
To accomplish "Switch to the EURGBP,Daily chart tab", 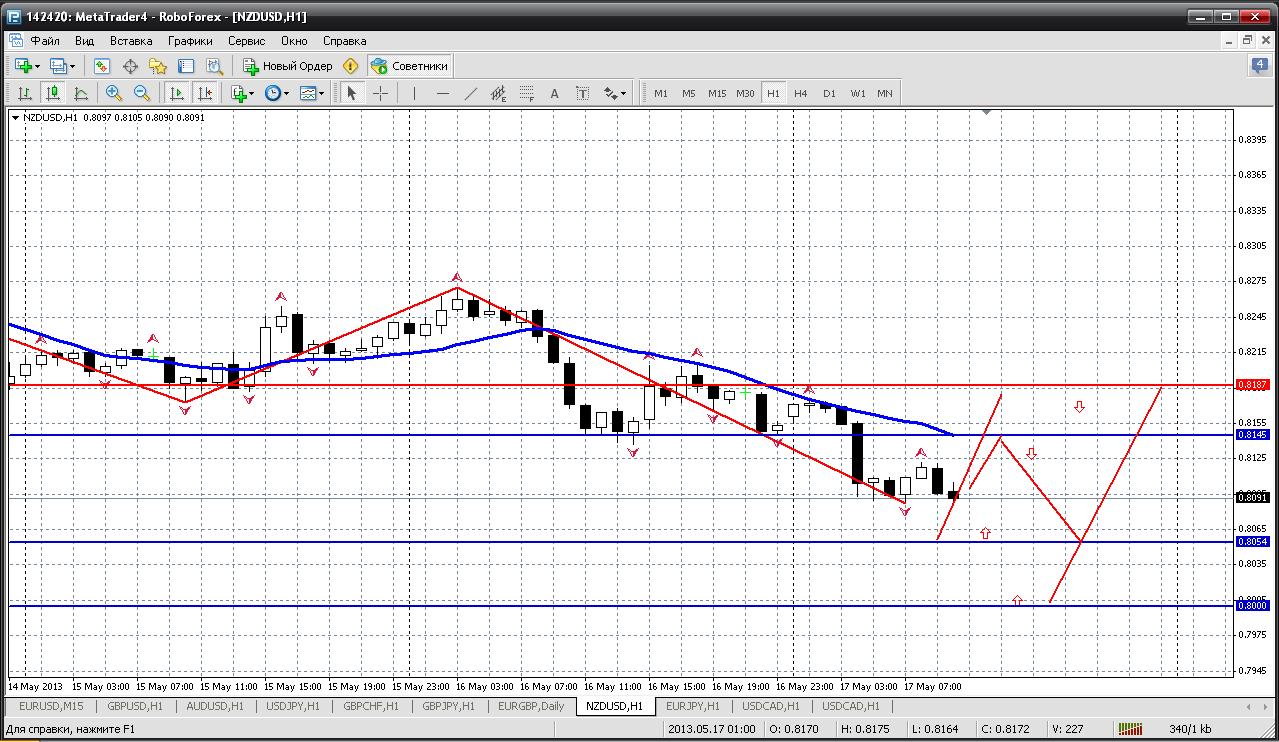I will click(530, 706).
